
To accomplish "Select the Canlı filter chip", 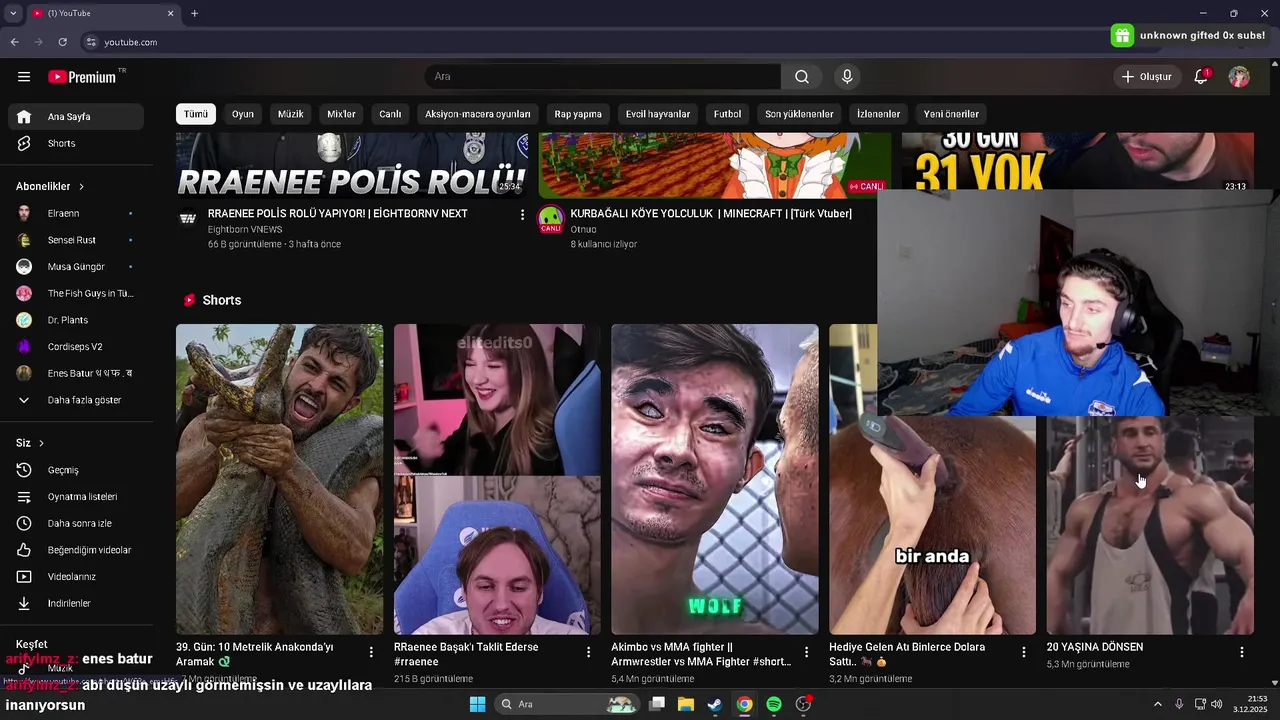I will tap(390, 114).
